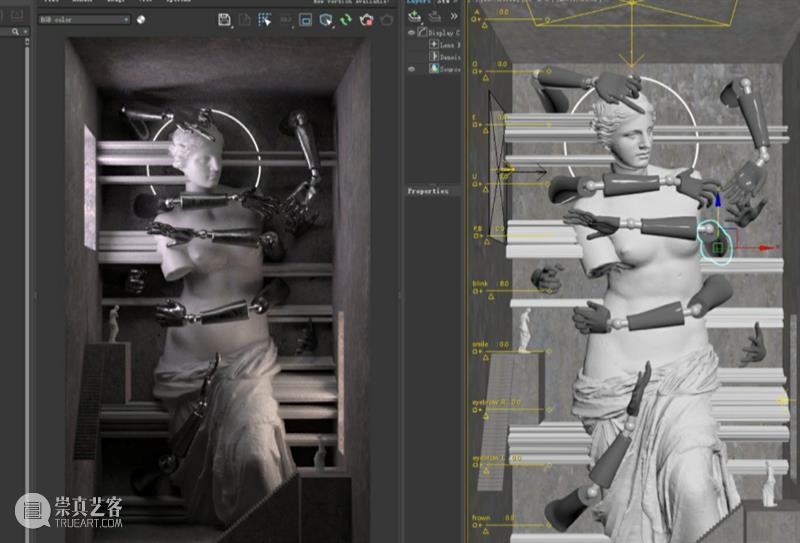Image resolution: width=800 pixels, height=543 pixels.
Task: Click the blue Z-axis arrow of the move gizmo
Action: (718, 200)
